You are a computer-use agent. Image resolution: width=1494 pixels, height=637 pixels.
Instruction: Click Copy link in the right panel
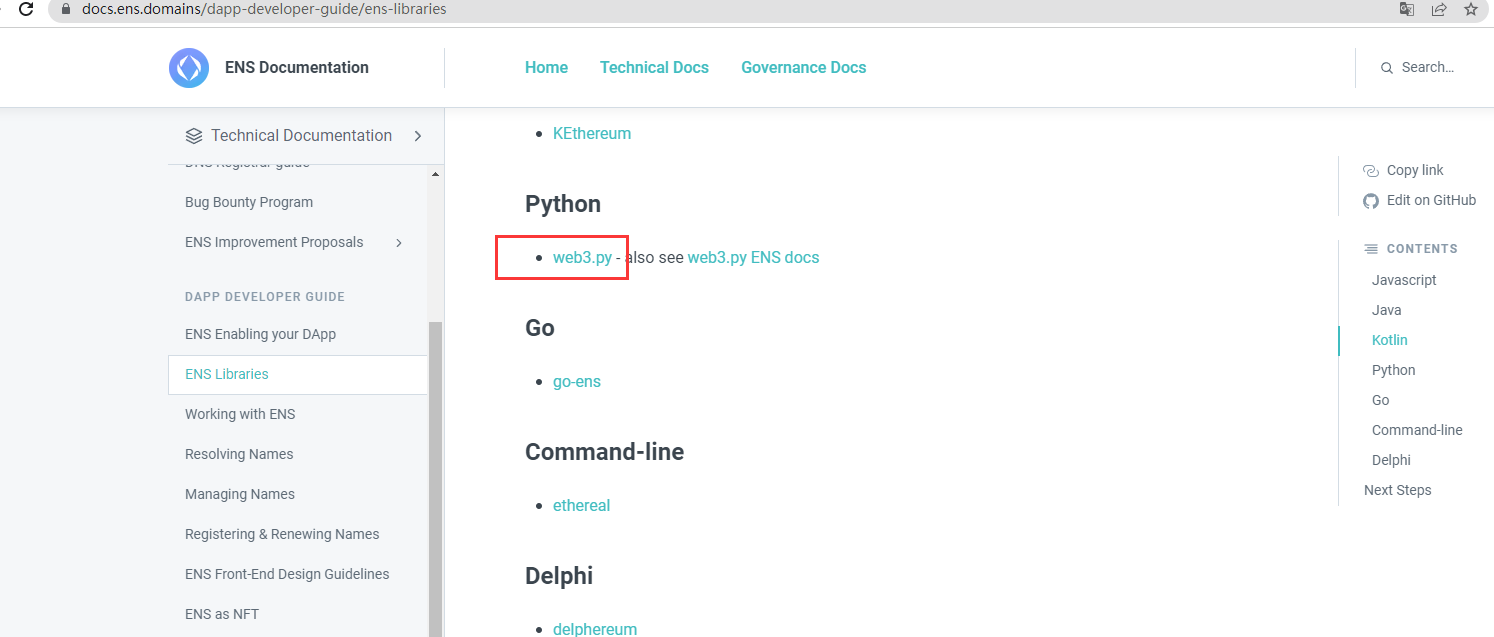(x=1415, y=170)
